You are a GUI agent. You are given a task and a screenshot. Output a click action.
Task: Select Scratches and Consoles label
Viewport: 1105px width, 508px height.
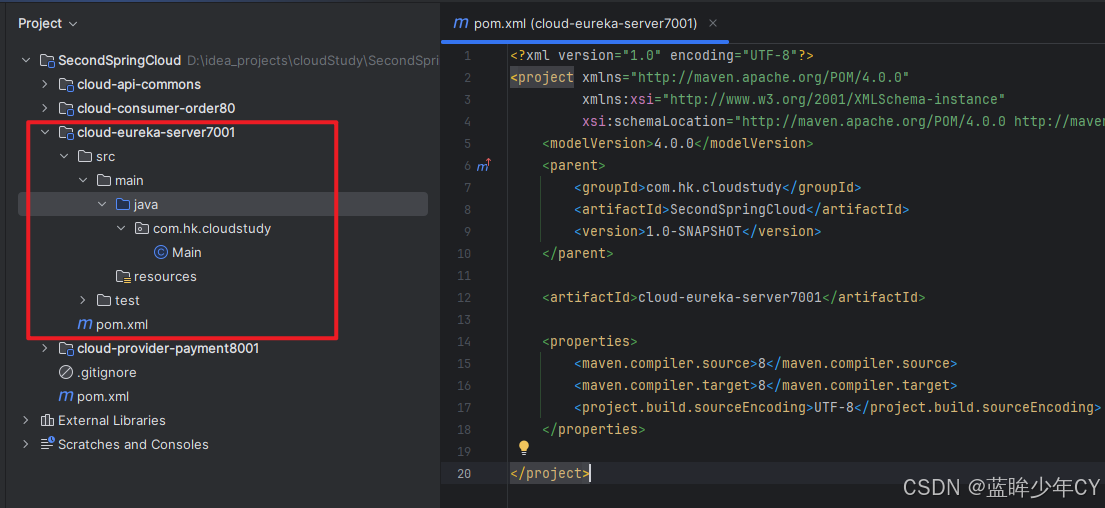tap(133, 444)
